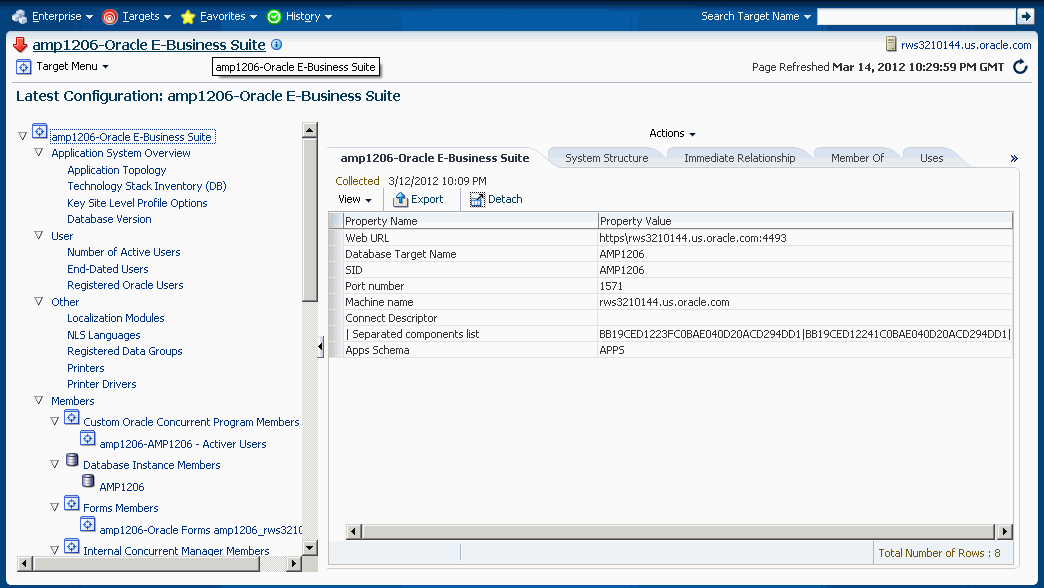Open the View dropdown menu

[355, 199]
